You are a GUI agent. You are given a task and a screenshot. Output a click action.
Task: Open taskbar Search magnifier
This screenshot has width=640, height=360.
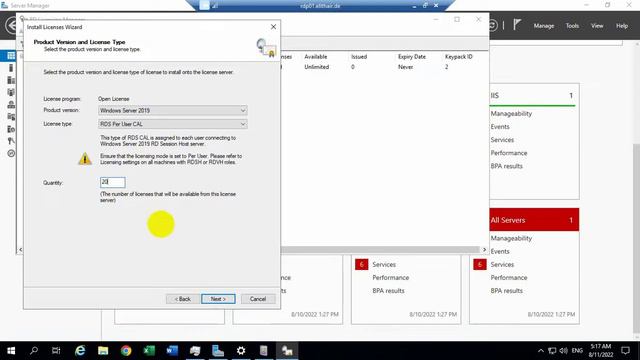coord(34,351)
